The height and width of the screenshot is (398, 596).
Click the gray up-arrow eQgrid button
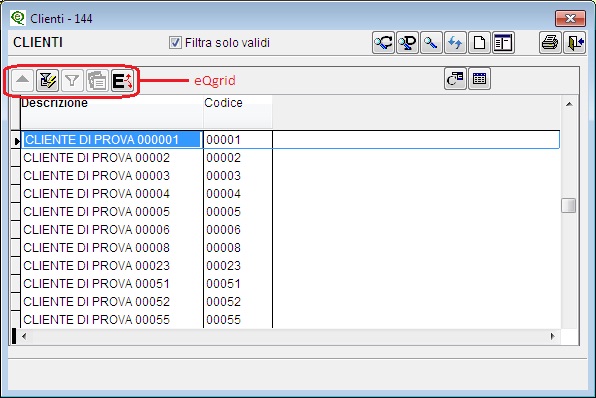(x=23, y=80)
